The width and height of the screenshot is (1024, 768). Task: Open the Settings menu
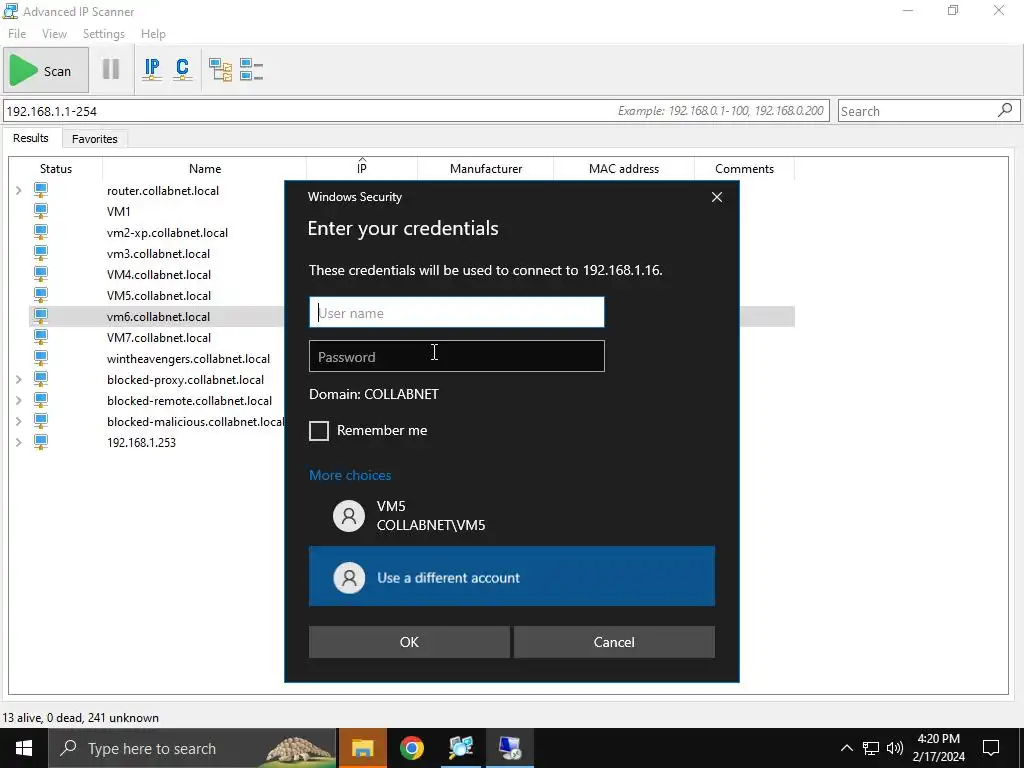[x=103, y=33]
